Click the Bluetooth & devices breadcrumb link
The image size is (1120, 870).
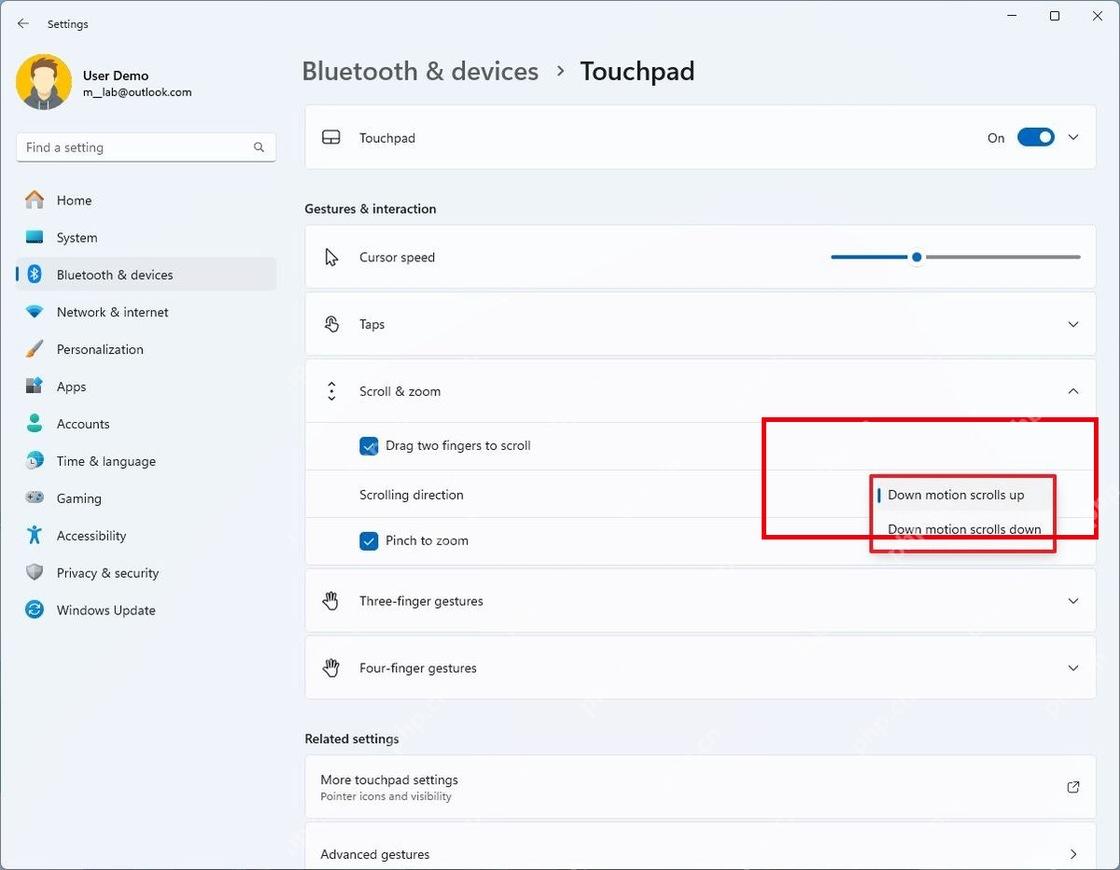click(x=420, y=71)
